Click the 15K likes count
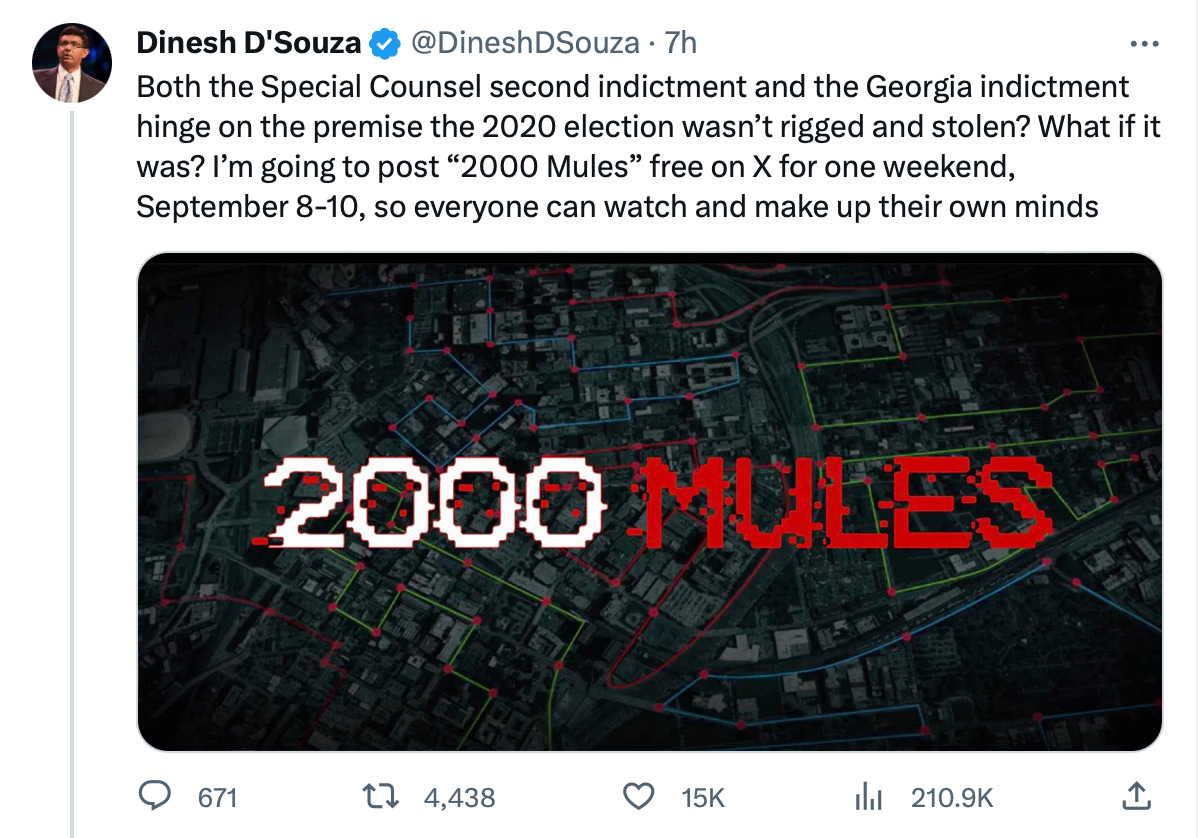Image resolution: width=1198 pixels, height=838 pixels. [702, 797]
